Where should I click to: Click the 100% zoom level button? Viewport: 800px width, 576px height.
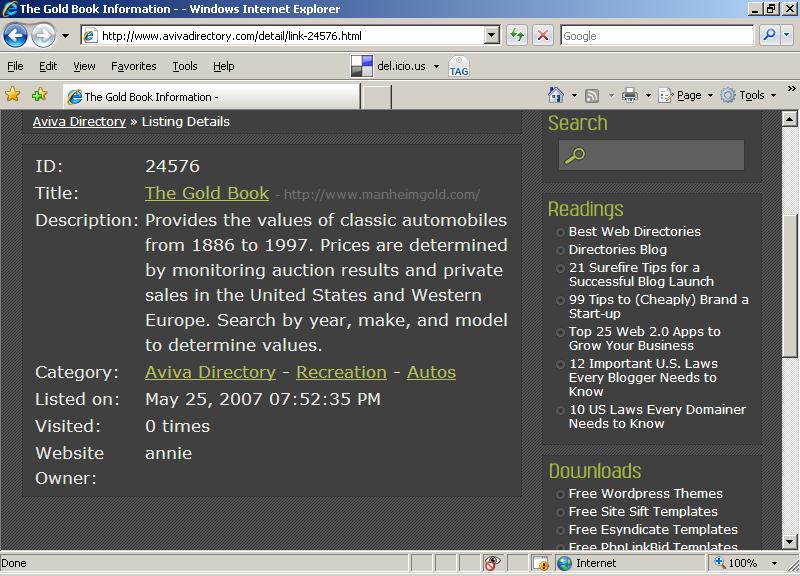[x=736, y=563]
